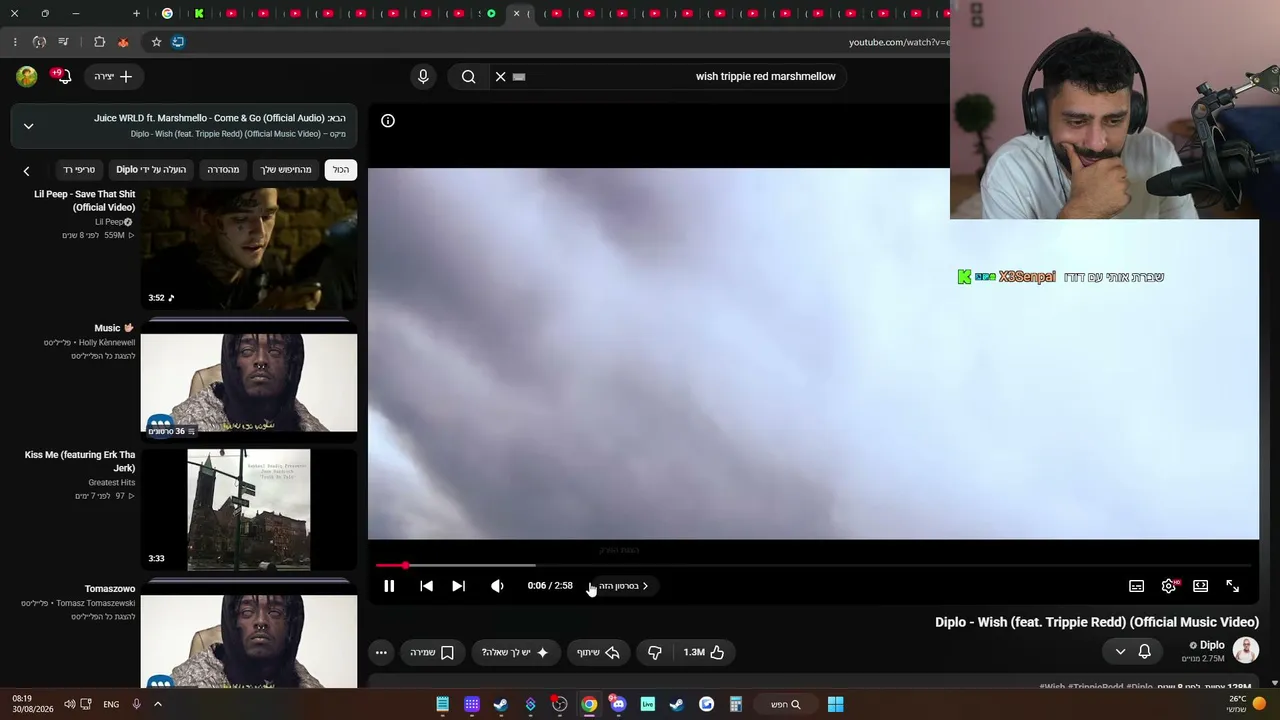Open the notification bell dropdown for Diplo

coord(1132,652)
